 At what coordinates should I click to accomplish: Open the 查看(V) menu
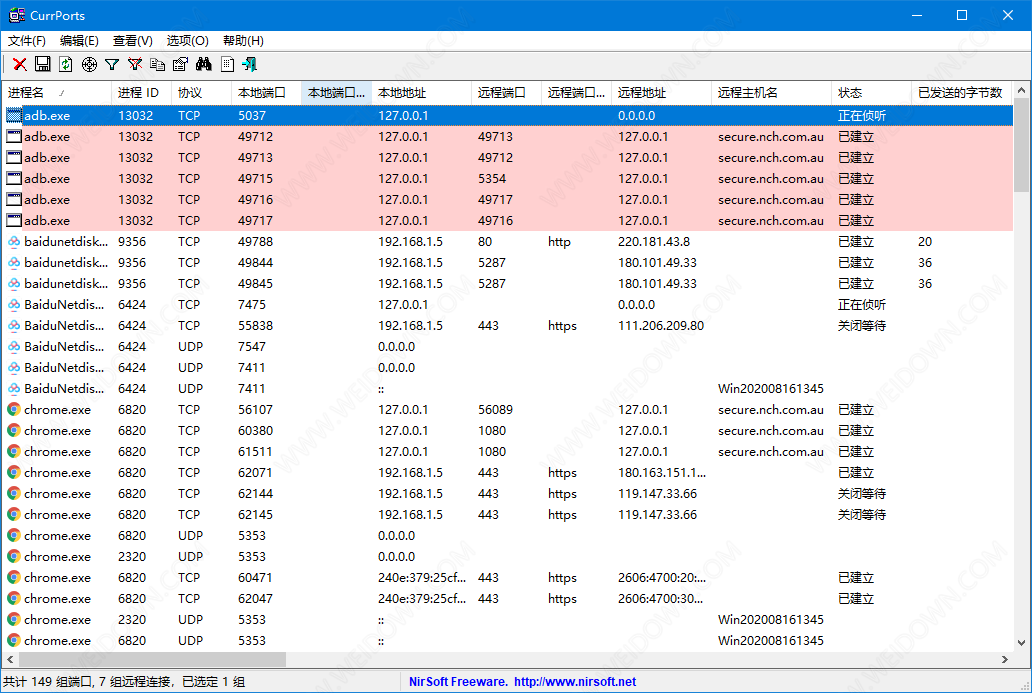(133, 41)
